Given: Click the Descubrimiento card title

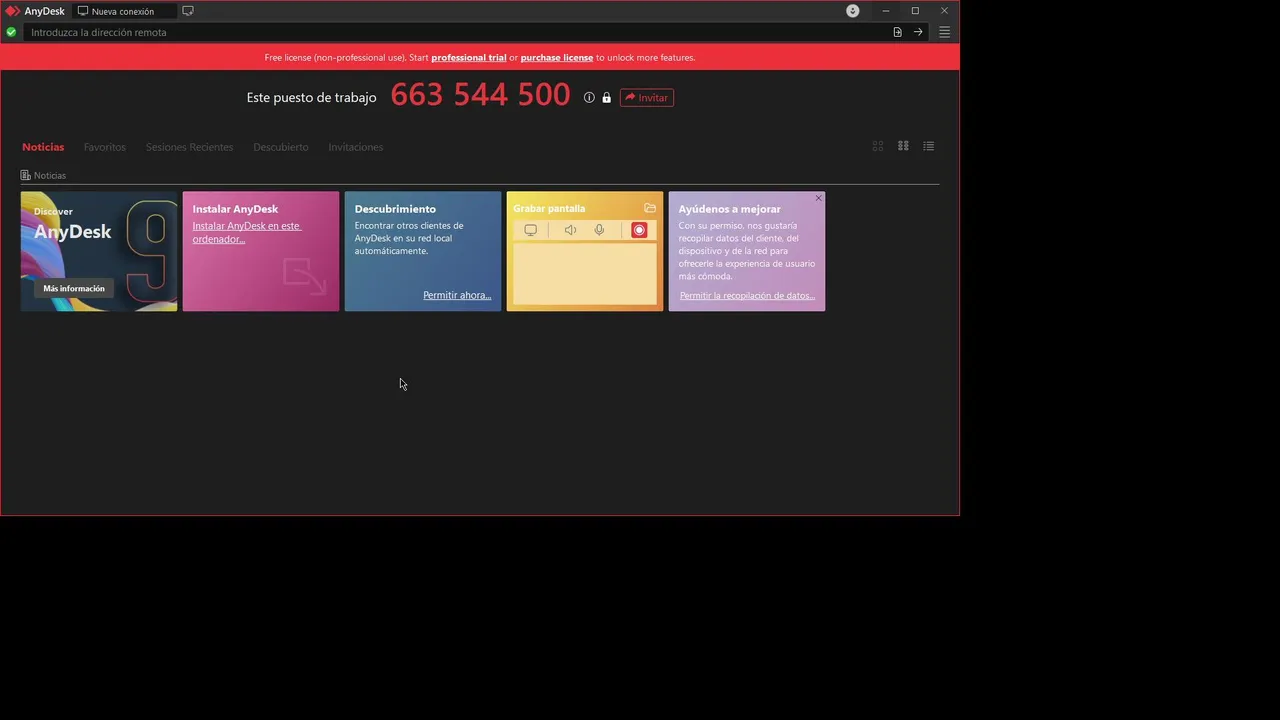Looking at the screenshot, I should (x=395, y=209).
